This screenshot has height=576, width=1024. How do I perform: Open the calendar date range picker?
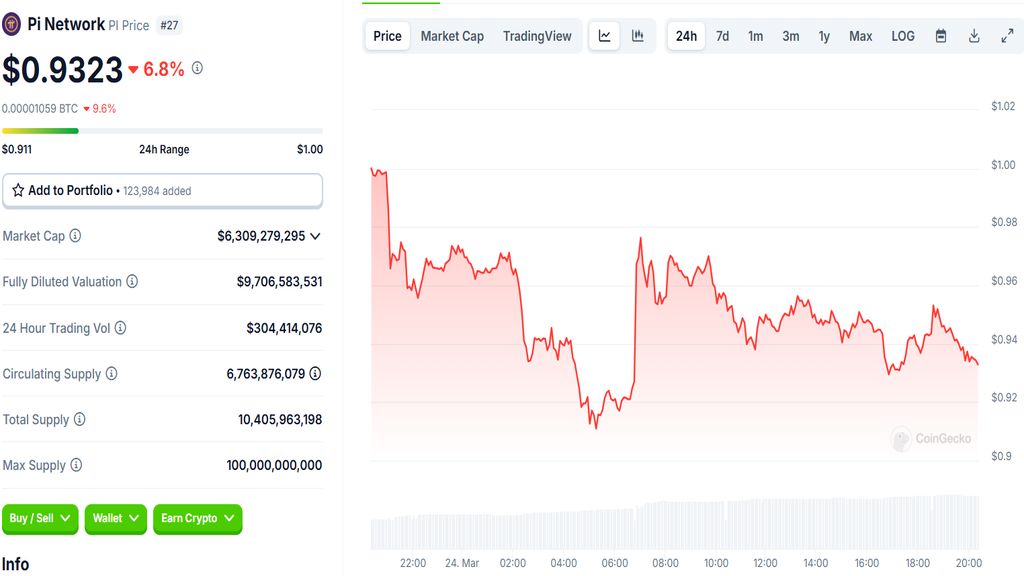[941, 36]
